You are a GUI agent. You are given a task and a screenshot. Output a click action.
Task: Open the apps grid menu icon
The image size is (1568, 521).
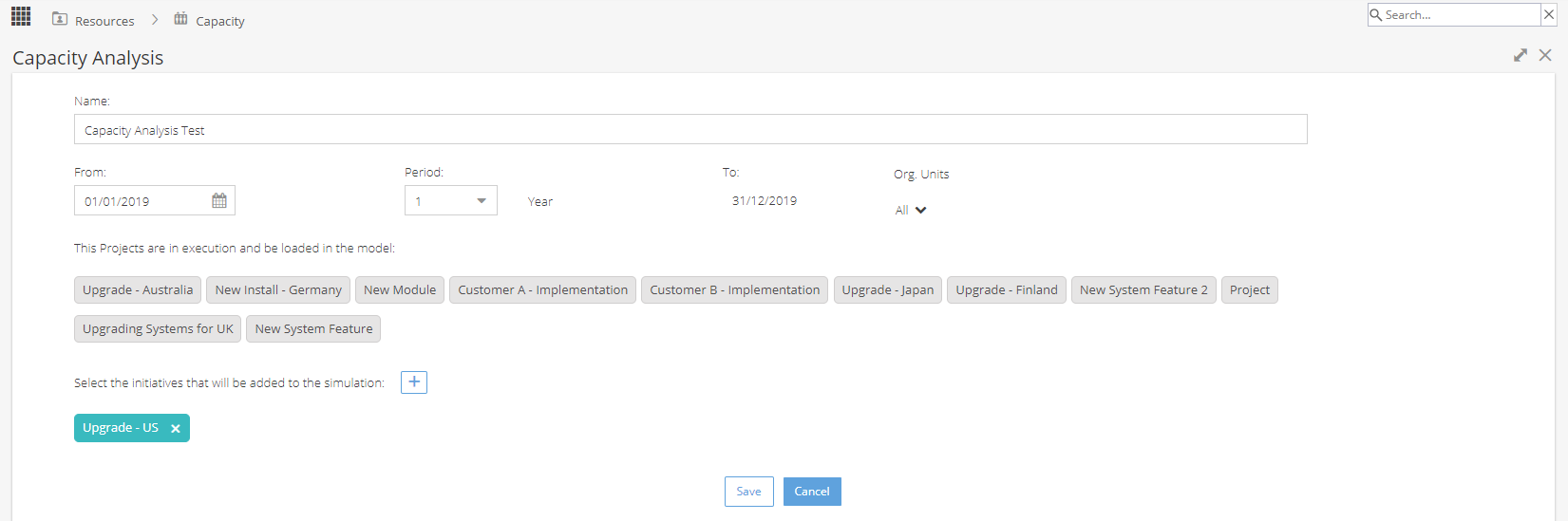[x=21, y=16]
